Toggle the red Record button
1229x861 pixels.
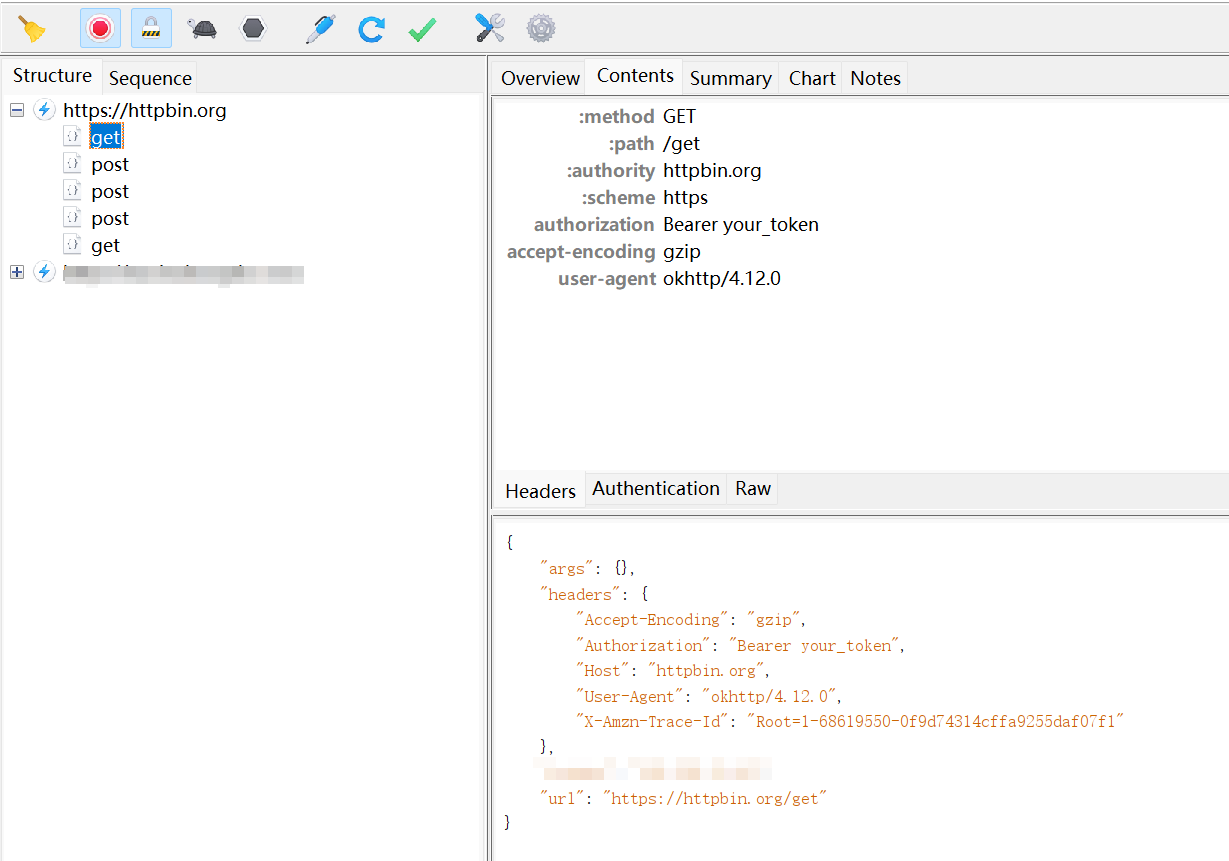[100, 28]
